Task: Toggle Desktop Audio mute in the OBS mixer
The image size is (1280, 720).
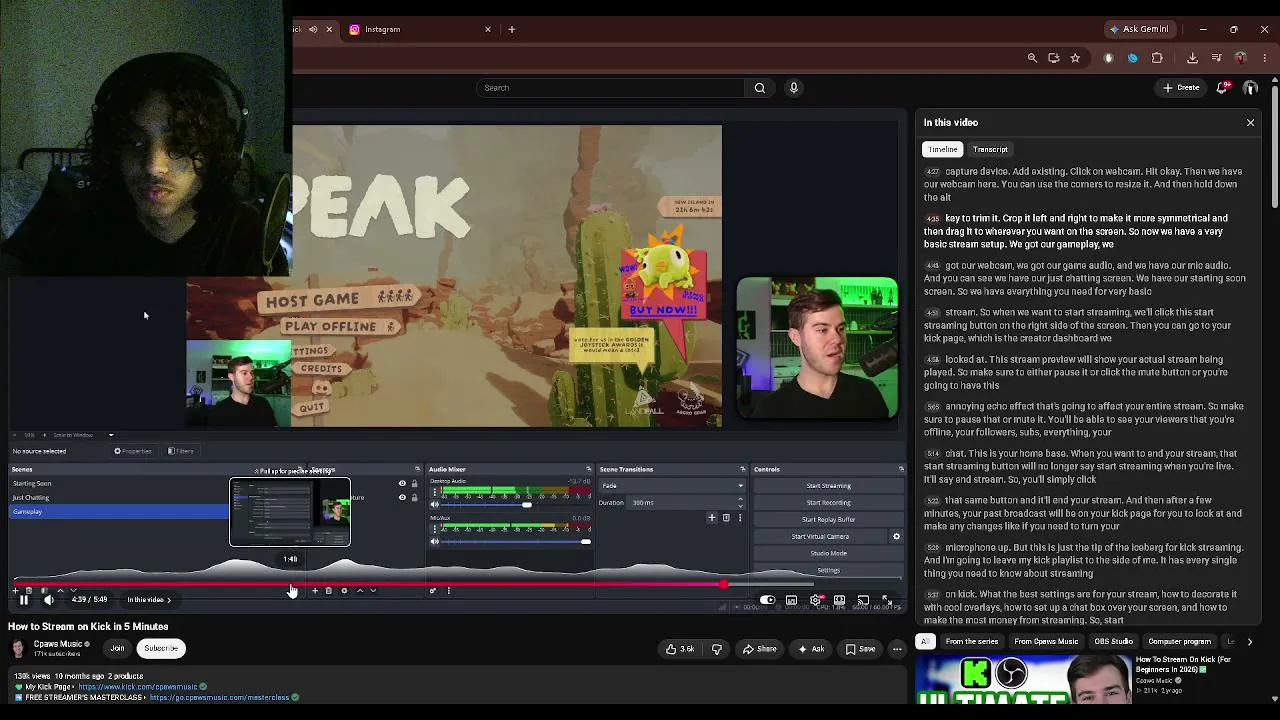Action: 435,504
